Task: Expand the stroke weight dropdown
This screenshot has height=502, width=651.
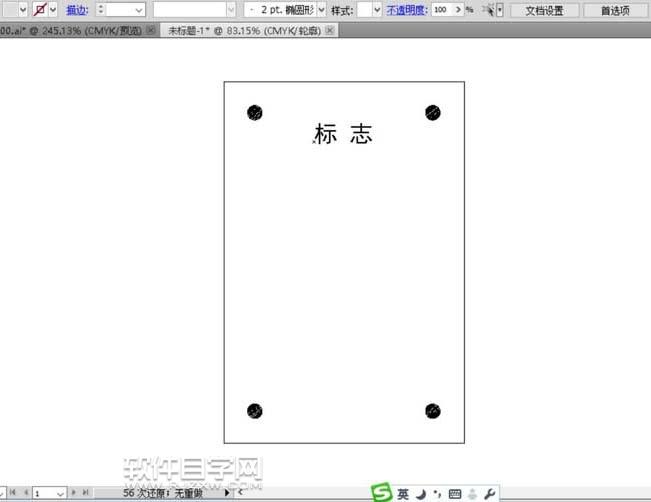Action: point(139,10)
